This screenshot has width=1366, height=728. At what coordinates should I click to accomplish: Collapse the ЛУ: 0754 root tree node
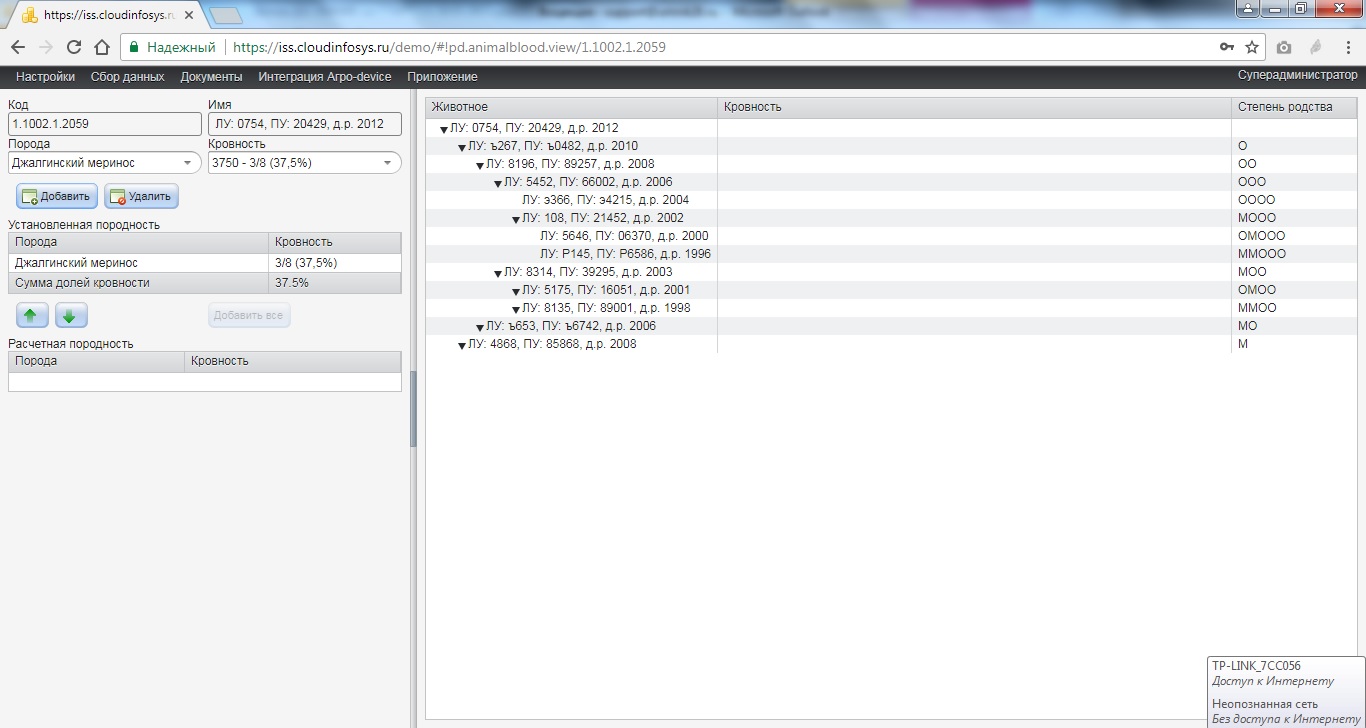pos(444,129)
